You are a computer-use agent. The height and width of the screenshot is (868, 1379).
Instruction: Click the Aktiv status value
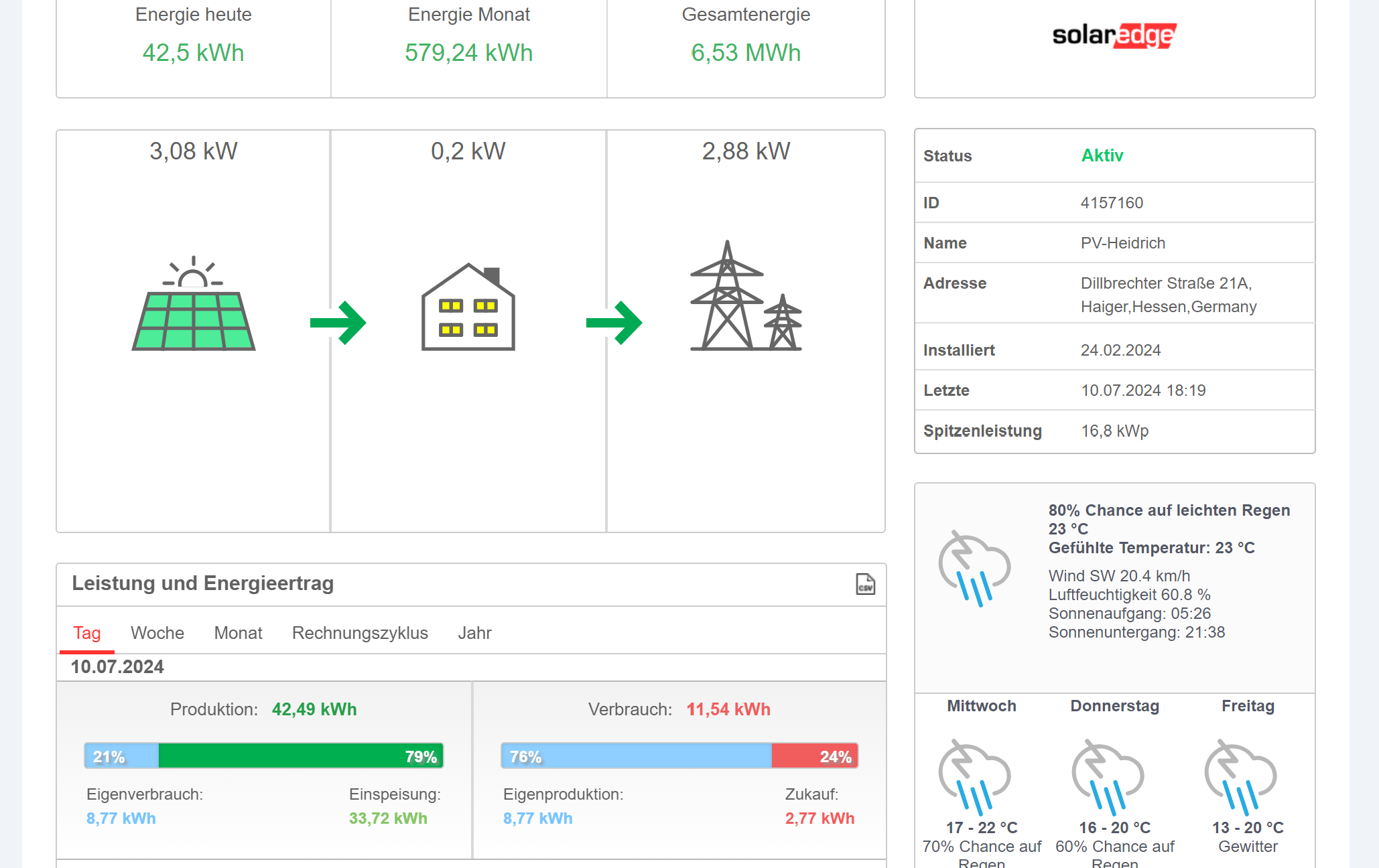pyautogui.click(x=1102, y=155)
